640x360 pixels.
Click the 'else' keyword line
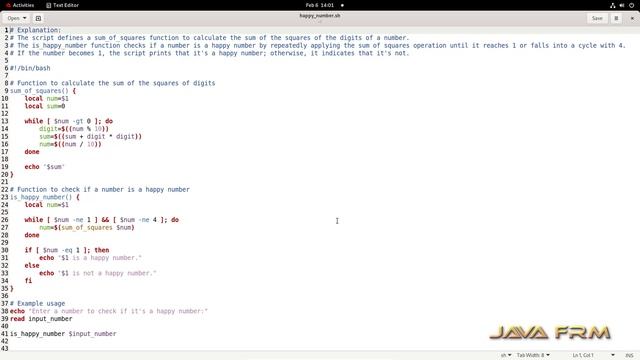32,266
